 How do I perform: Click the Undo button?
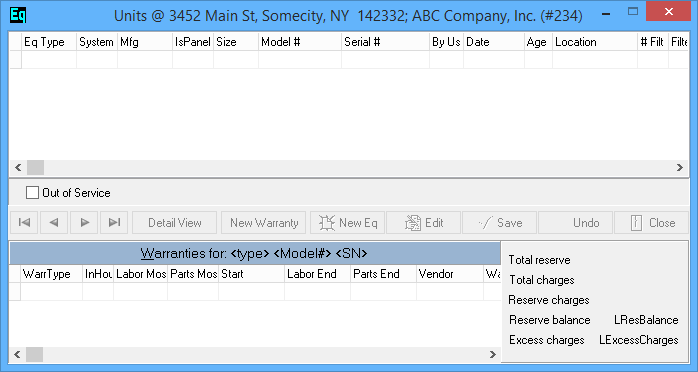[x=576, y=222]
